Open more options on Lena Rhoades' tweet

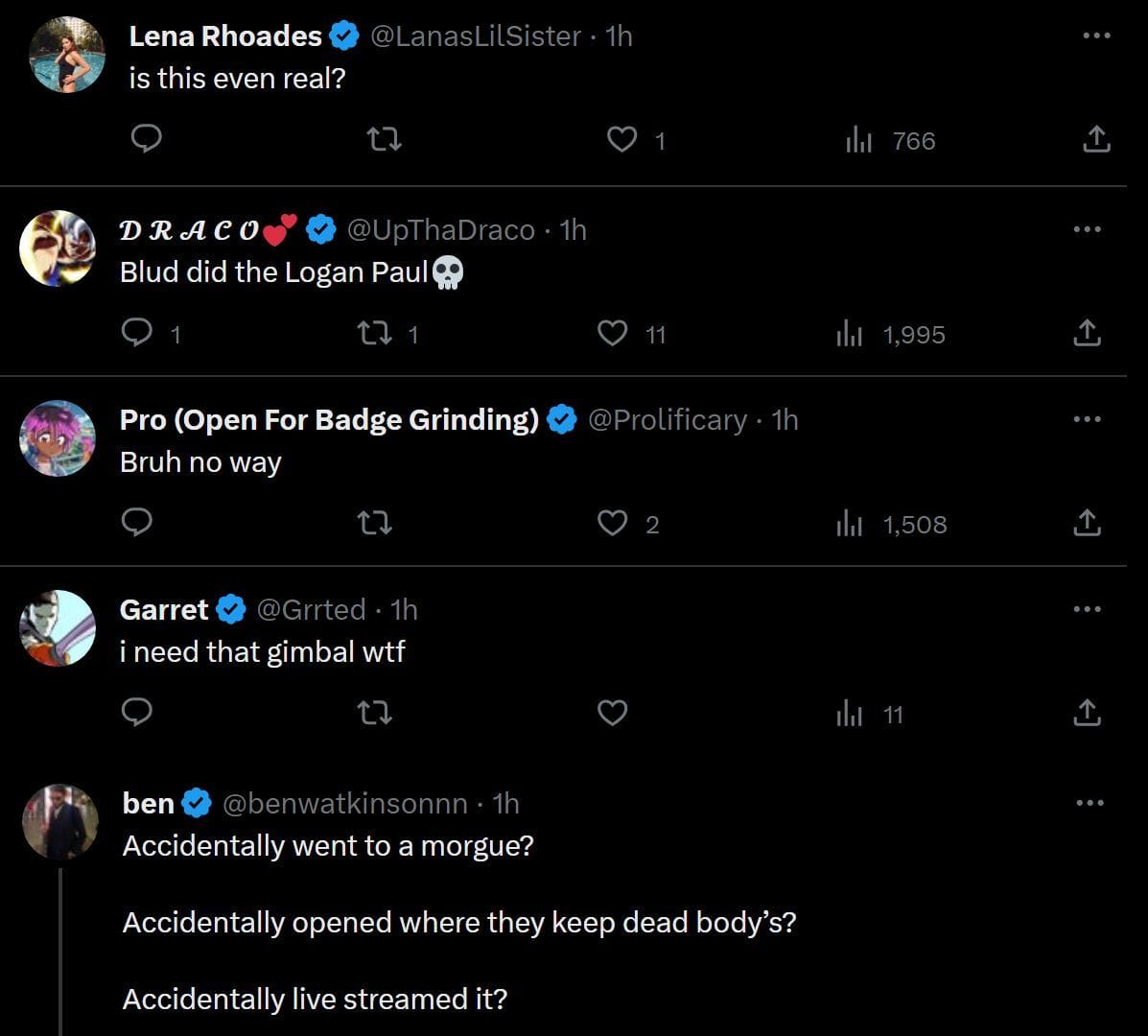click(x=1096, y=35)
